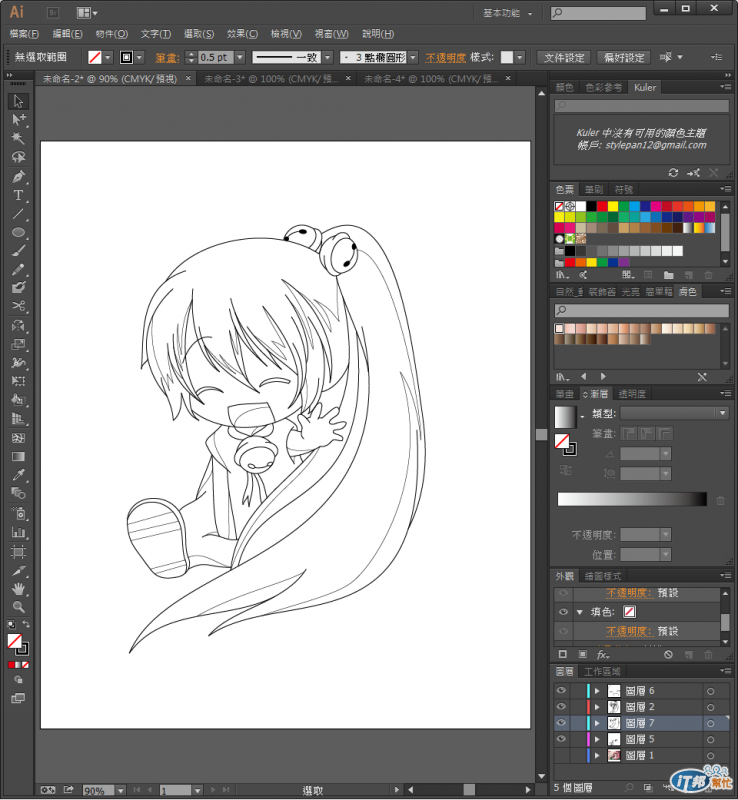Select the Eraser tool

pyautogui.click(x=18, y=287)
